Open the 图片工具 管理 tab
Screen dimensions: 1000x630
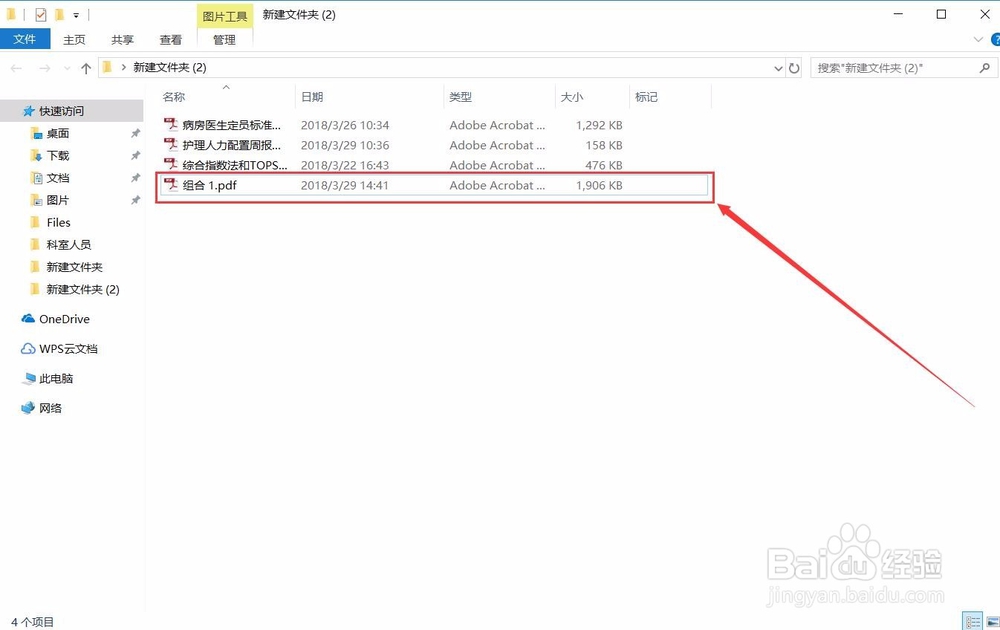224,39
